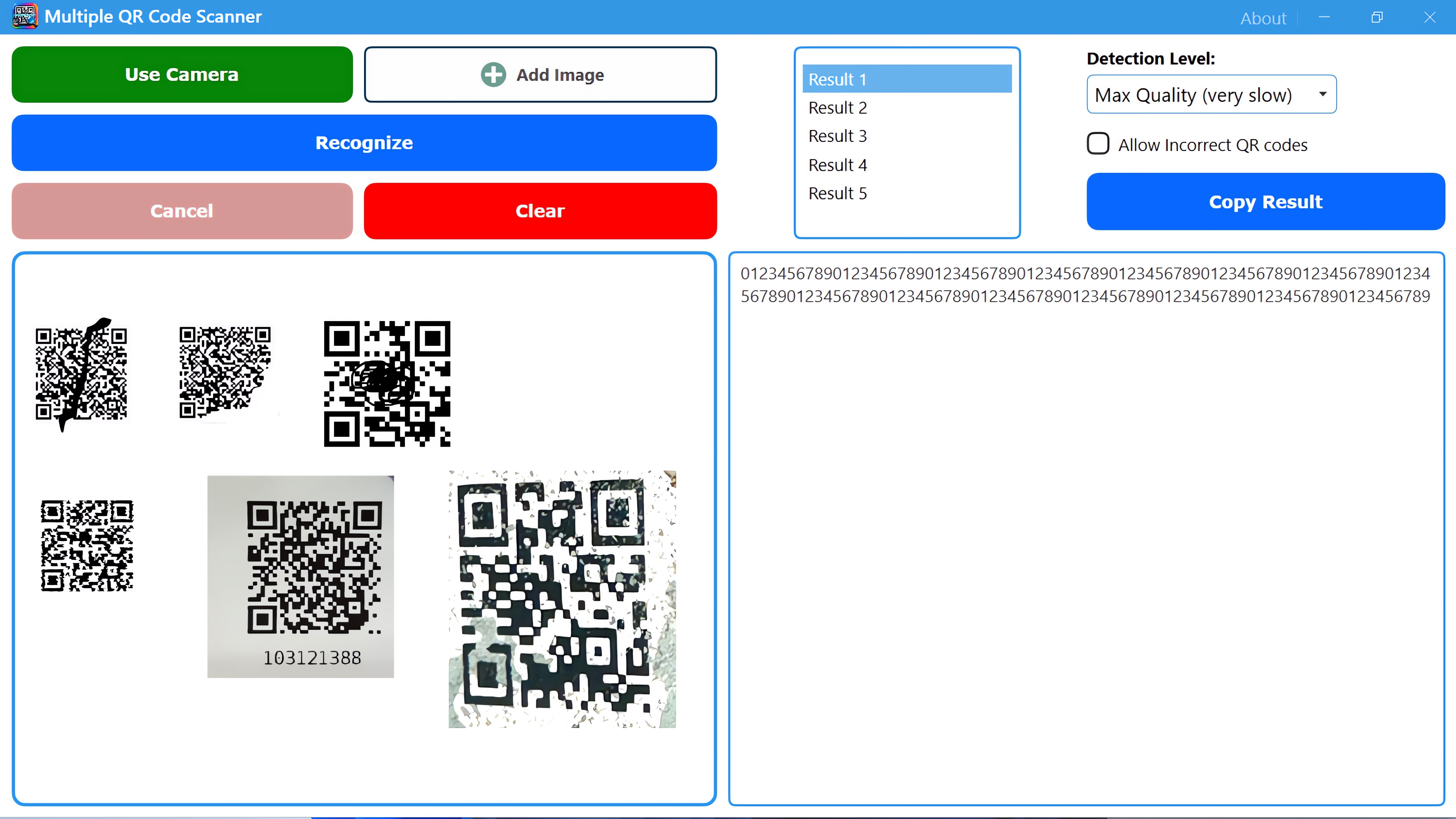Image resolution: width=1456 pixels, height=819 pixels.
Task: Open the Detection Level dropdown arrow
Action: tap(1322, 94)
